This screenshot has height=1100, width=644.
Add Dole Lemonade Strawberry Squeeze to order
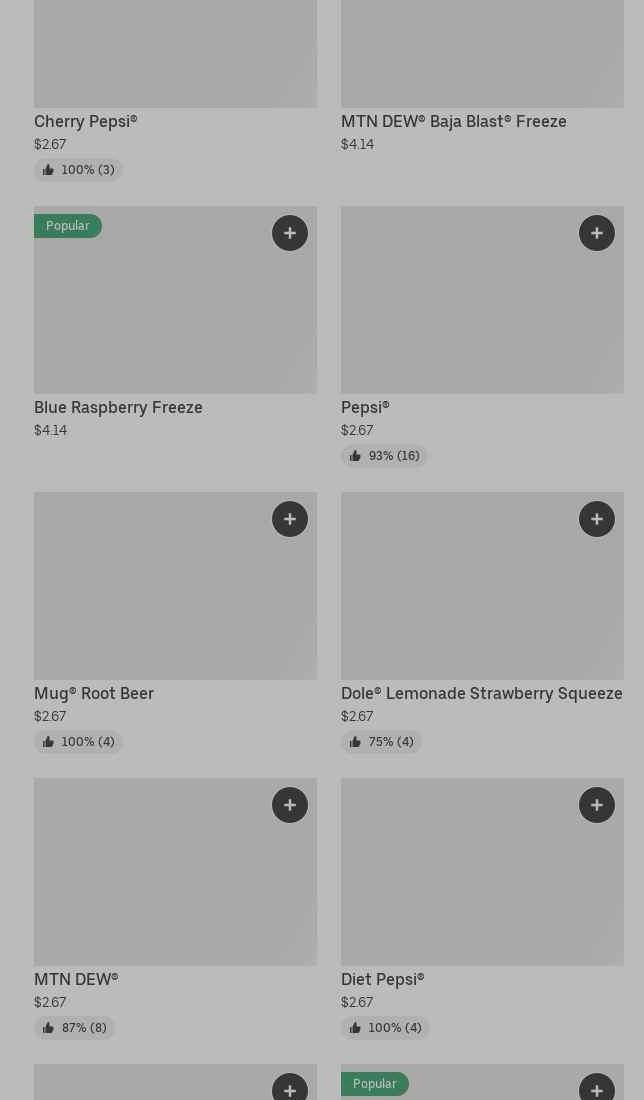click(x=597, y=519)
